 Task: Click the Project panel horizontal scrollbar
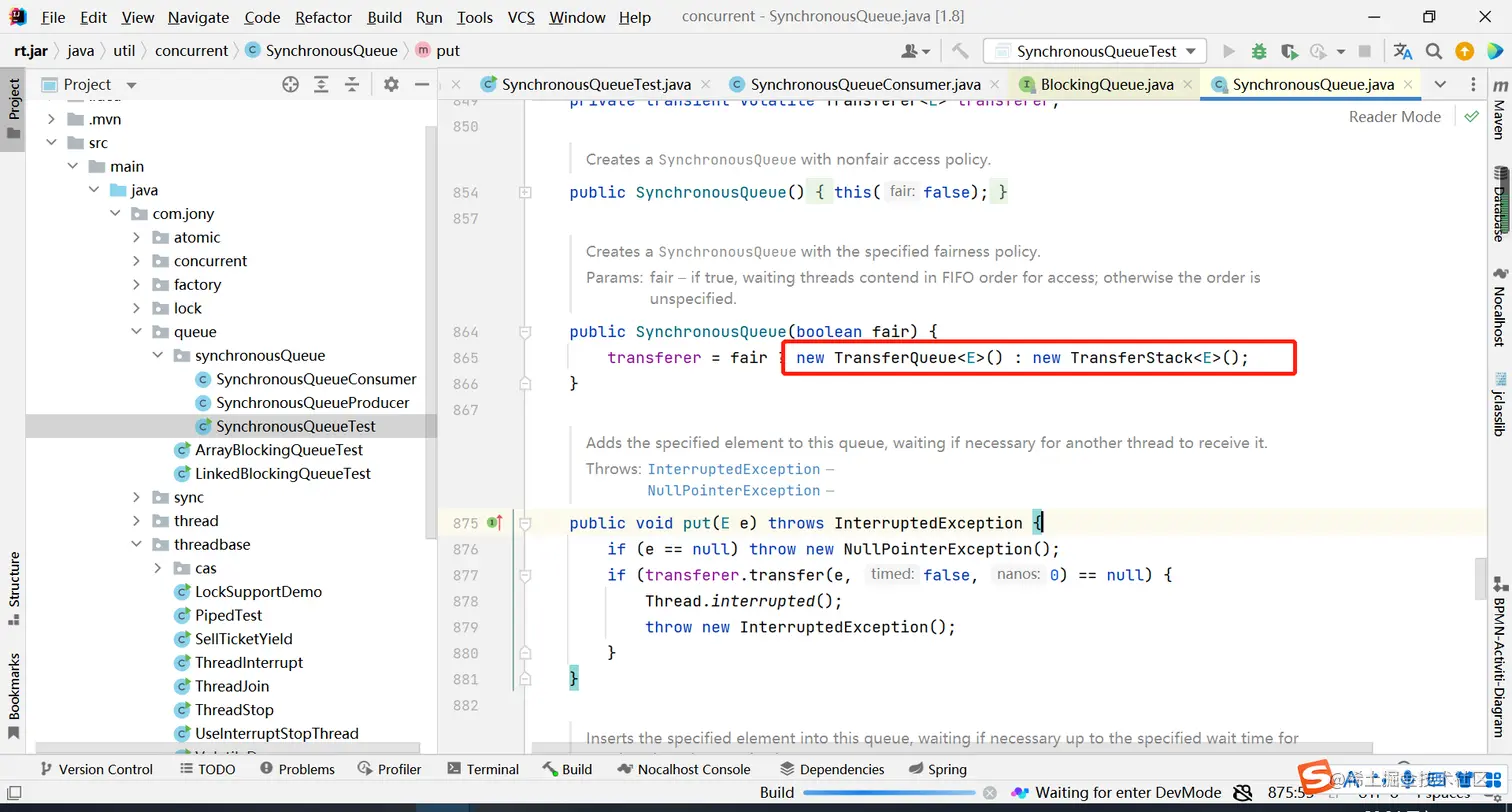click(228, 748)
